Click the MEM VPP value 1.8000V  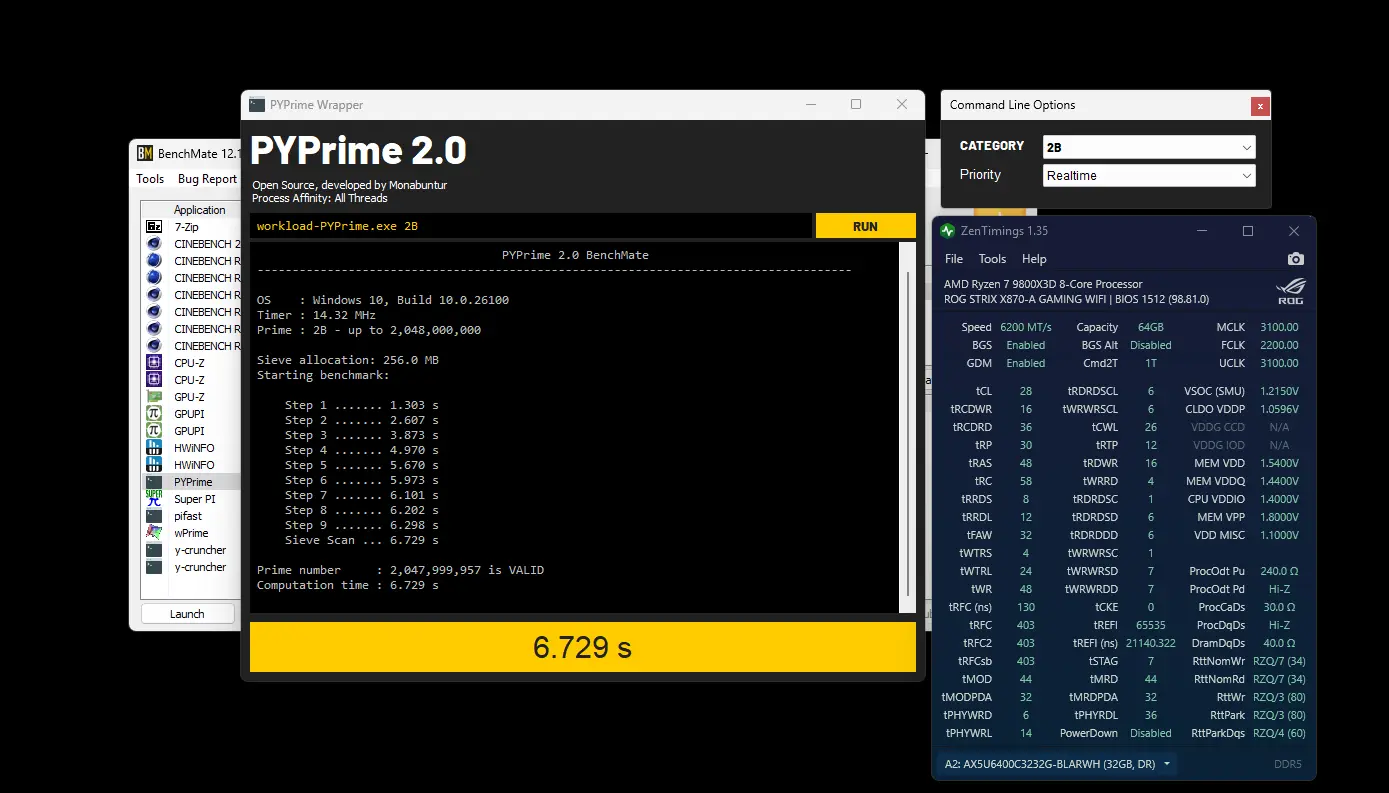click(x=1279, y=517)
